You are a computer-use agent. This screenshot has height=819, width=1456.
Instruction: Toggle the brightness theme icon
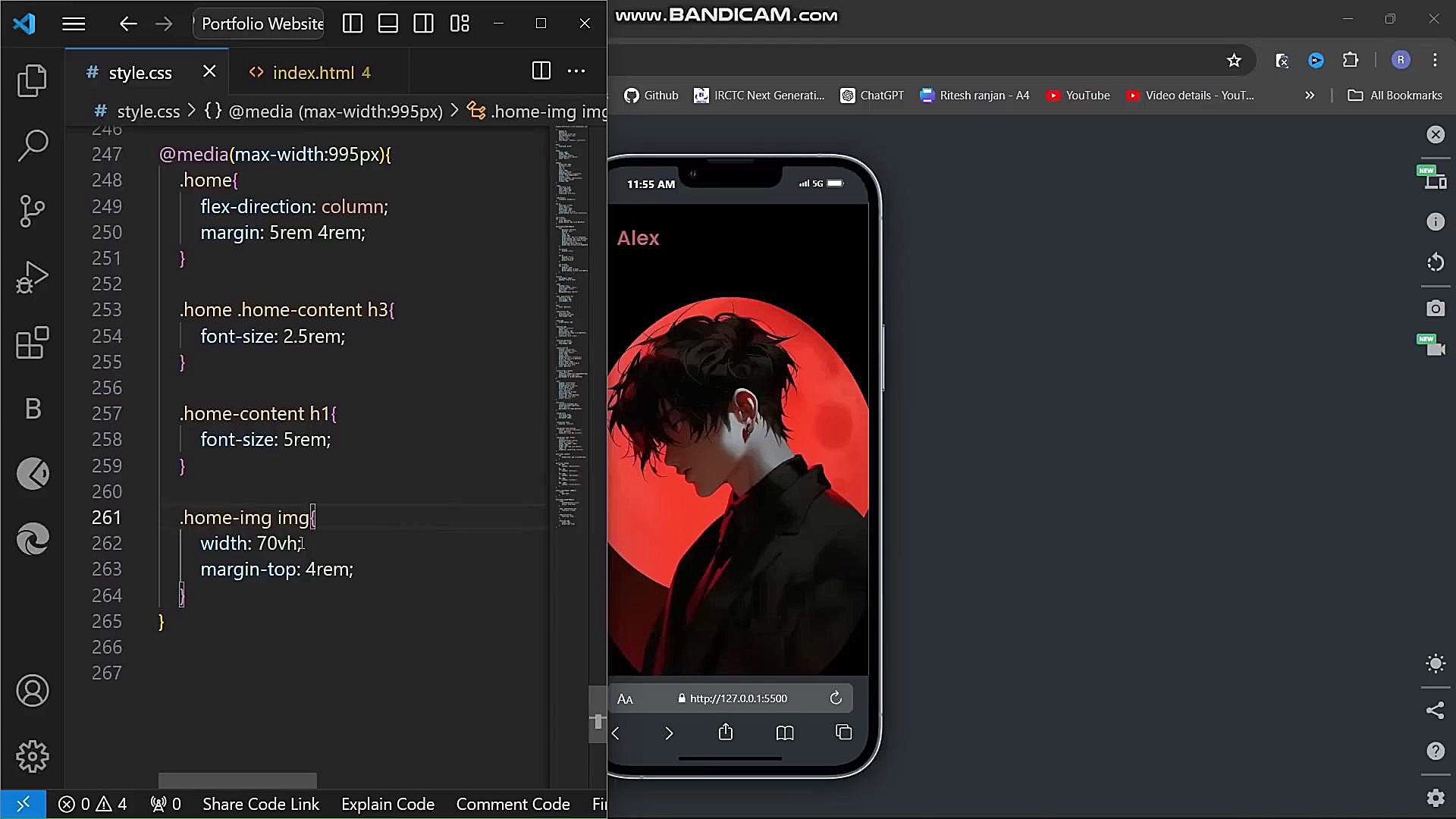tap(1436, 664)
